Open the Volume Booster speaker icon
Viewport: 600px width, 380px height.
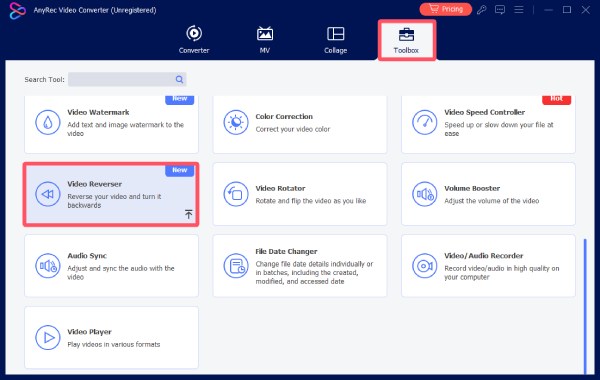click(424, 194)
